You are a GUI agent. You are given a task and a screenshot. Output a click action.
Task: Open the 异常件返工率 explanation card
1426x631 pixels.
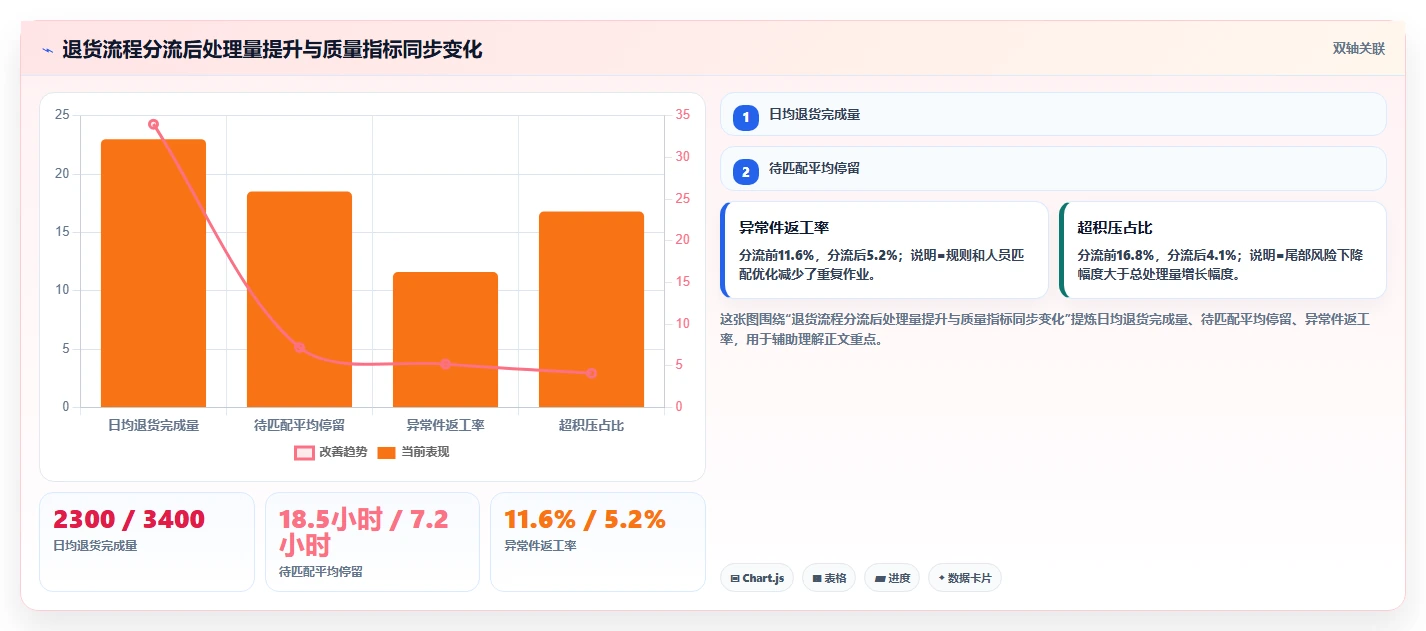click(x=884, y=250)
